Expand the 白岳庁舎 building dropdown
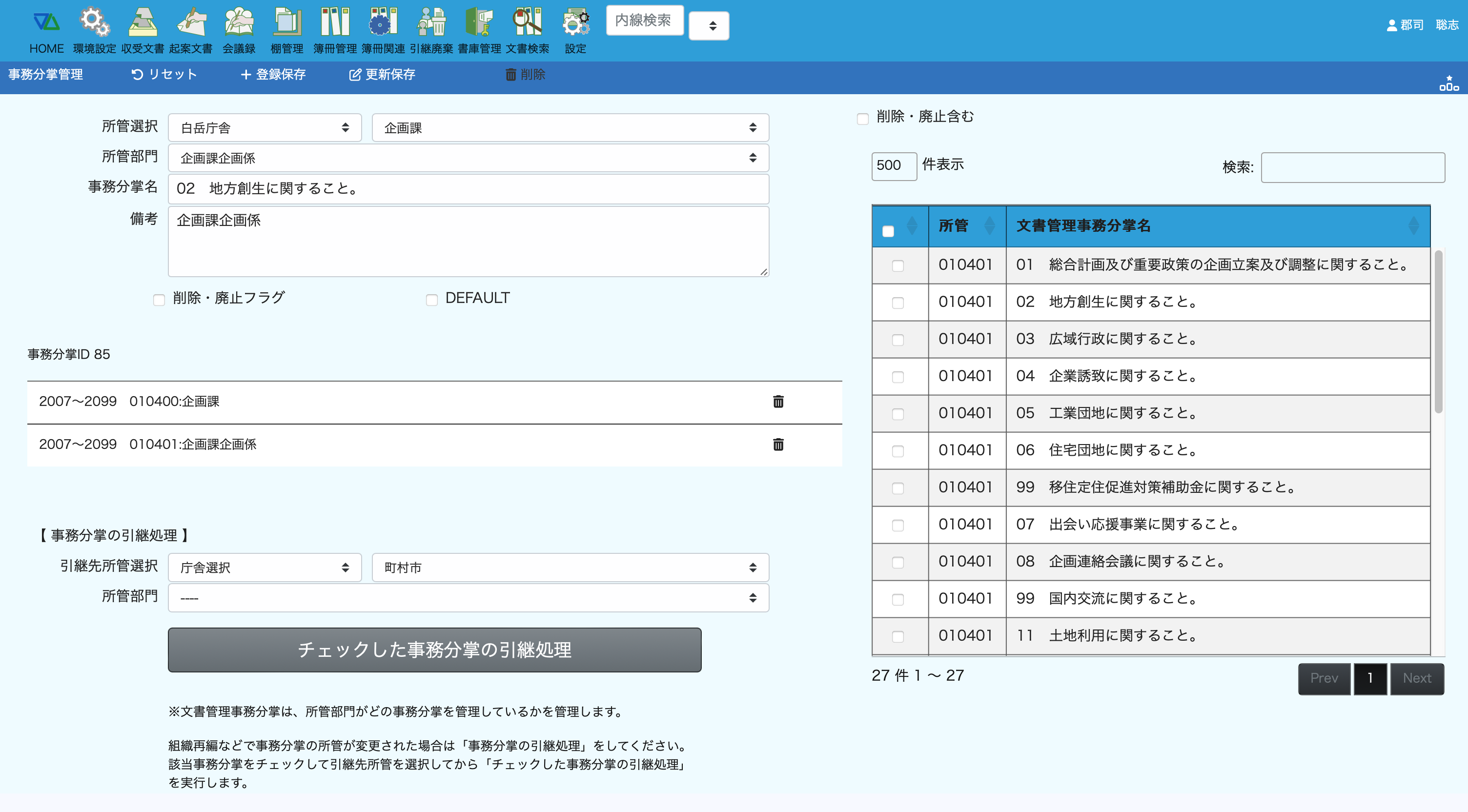Viewport: 1468px width, 812px height. [265, 128]
